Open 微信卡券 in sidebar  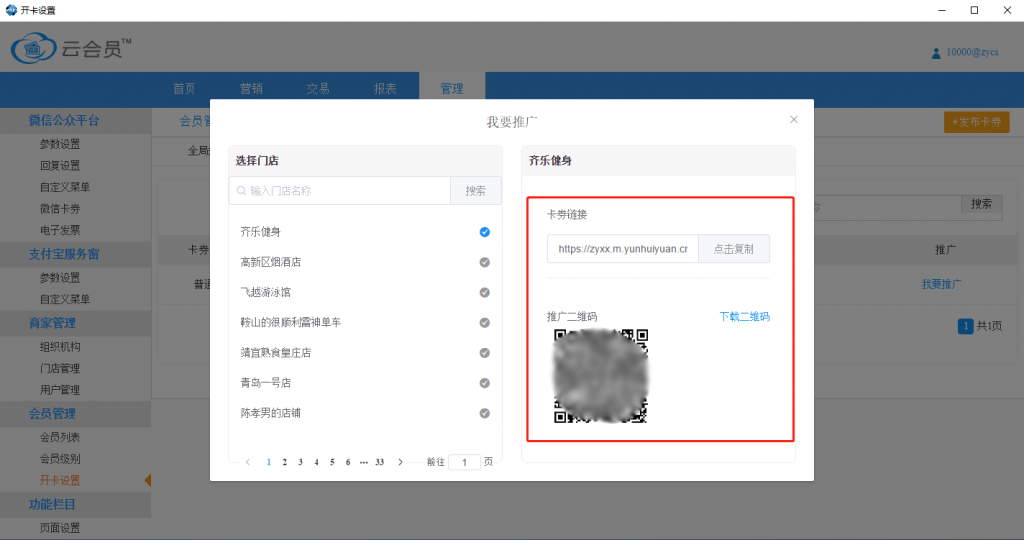[60, 209]
